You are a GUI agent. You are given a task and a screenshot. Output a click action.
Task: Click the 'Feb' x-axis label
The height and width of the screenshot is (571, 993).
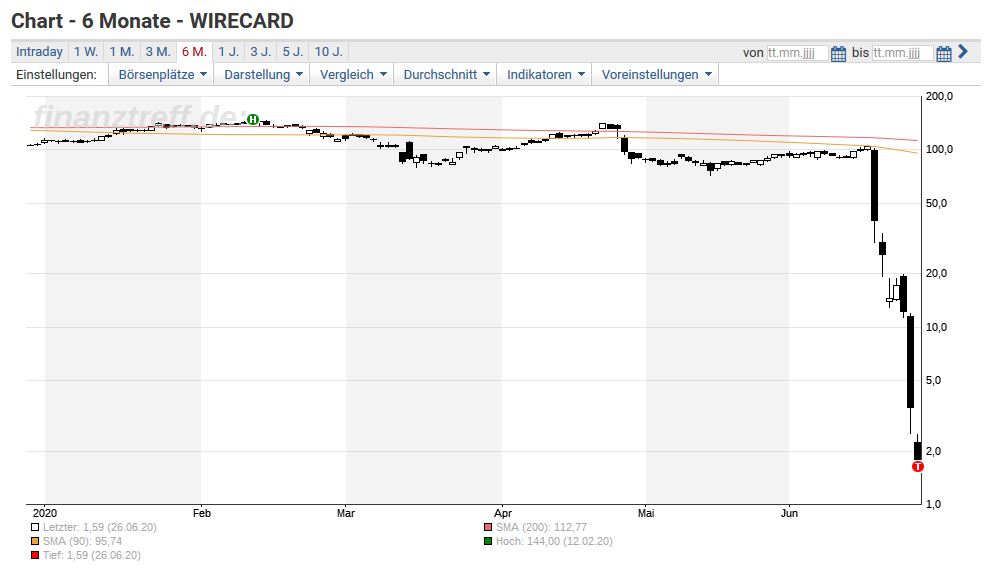pos(201,513)
